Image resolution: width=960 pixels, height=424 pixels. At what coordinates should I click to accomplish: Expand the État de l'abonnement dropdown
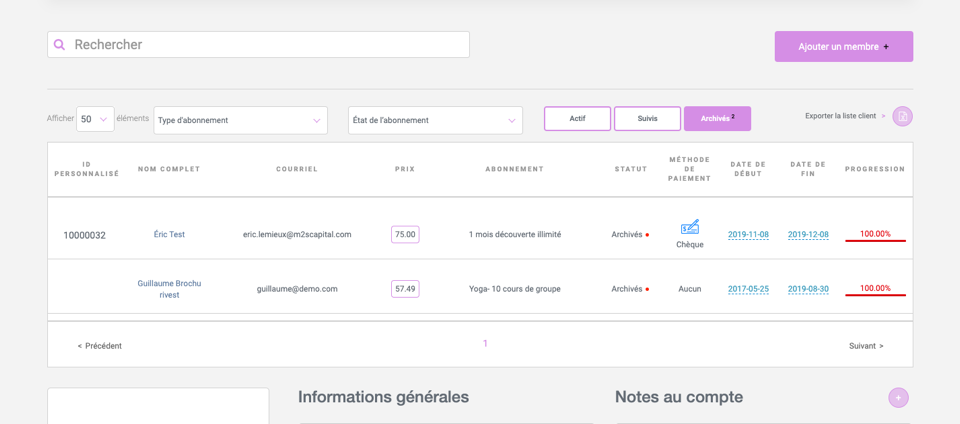pos(435,121)
